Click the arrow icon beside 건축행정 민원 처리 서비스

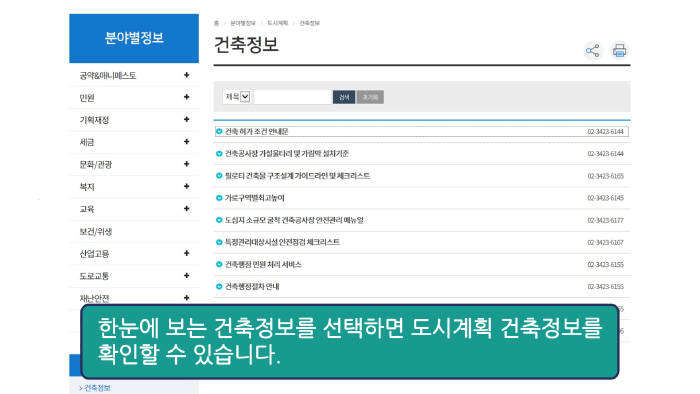pos(219,264)
